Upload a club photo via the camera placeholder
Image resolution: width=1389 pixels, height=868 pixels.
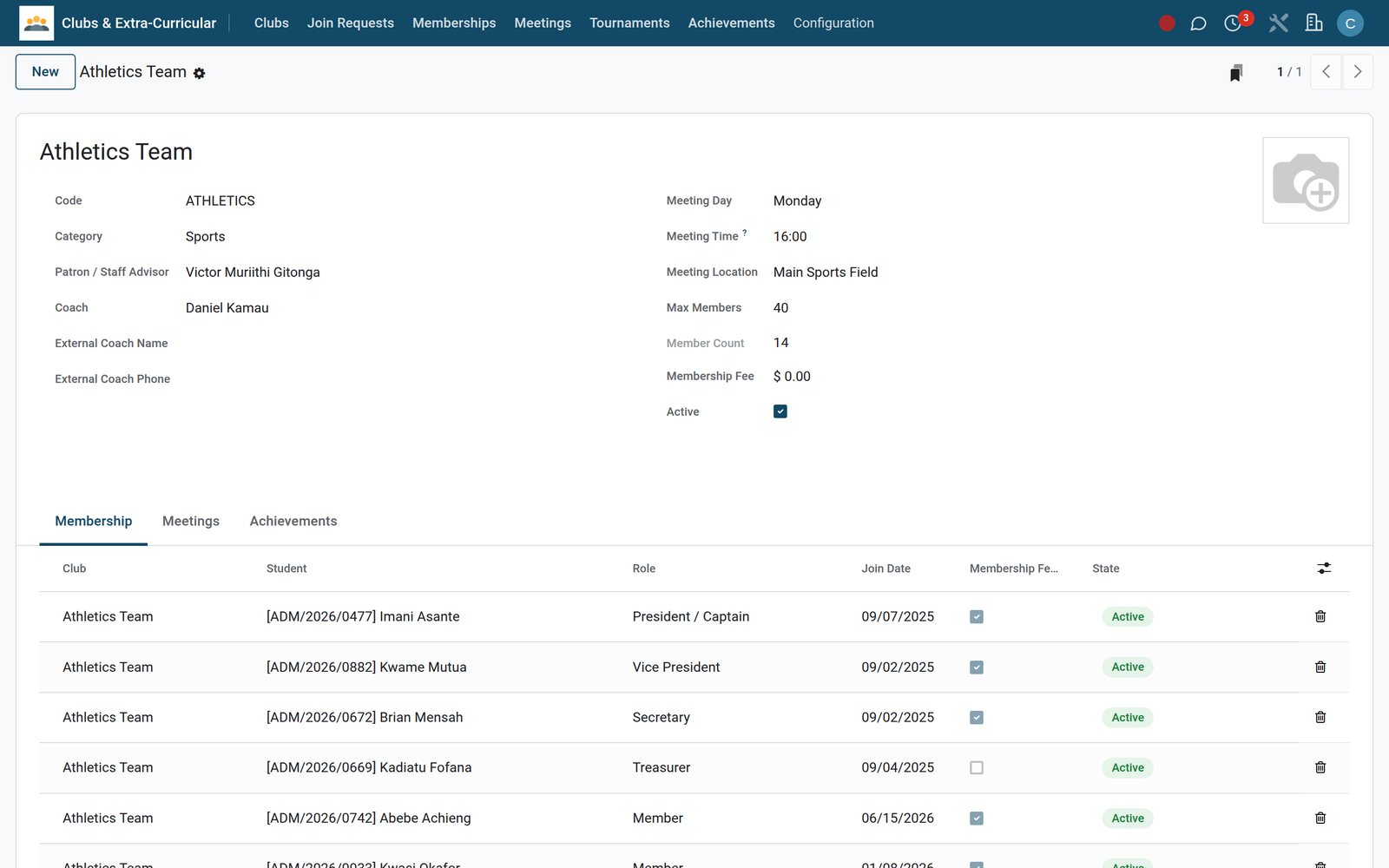[x=1306, y=181]
